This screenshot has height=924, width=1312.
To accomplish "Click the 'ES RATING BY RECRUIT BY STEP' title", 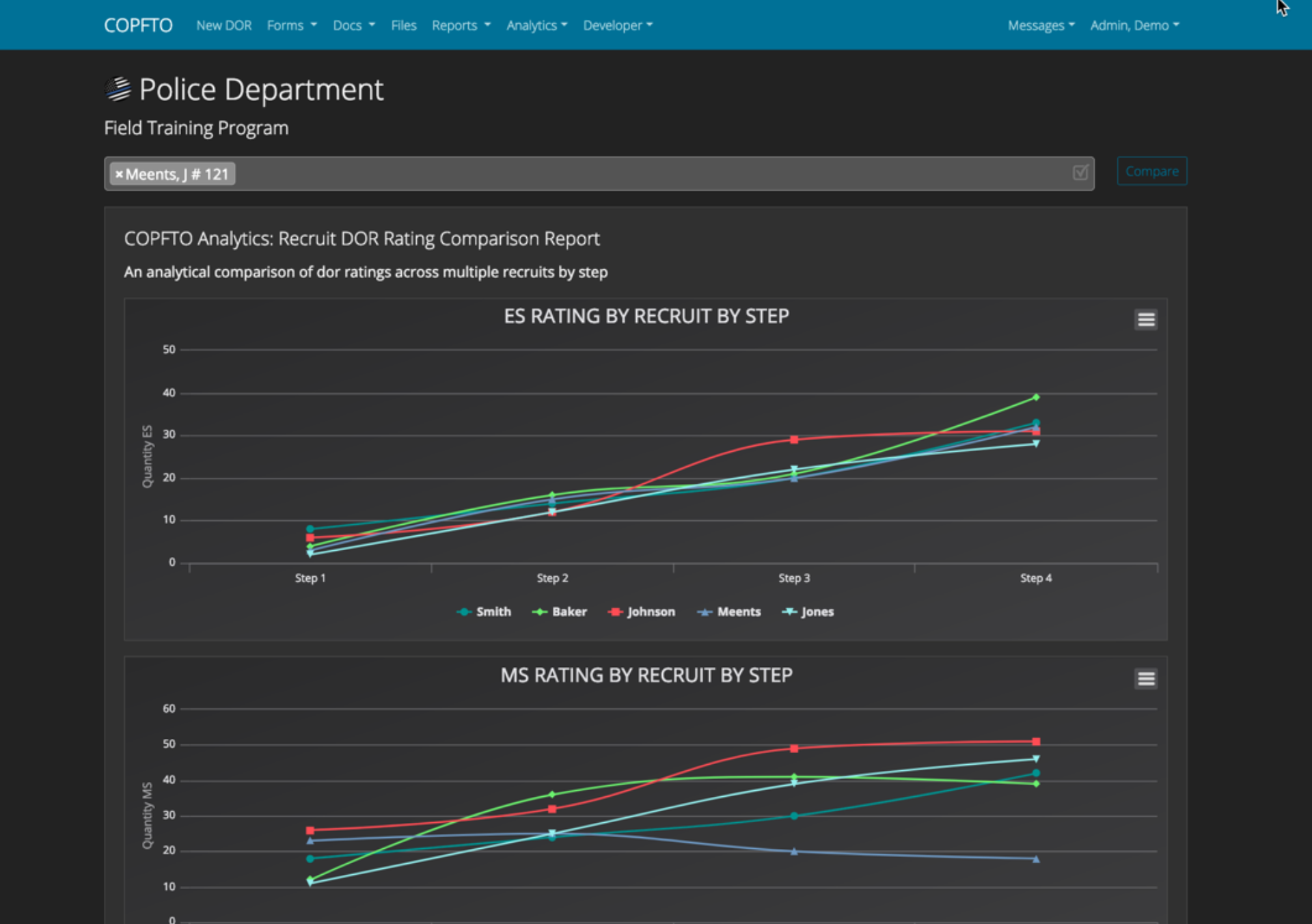I will click(x=646, y=316).
